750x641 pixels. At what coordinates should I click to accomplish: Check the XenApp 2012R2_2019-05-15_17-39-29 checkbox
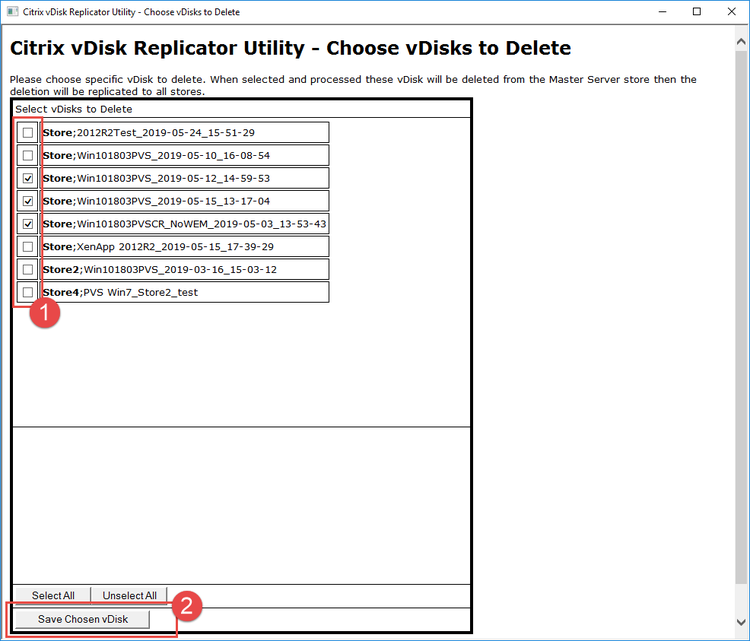tap(28, 247)
